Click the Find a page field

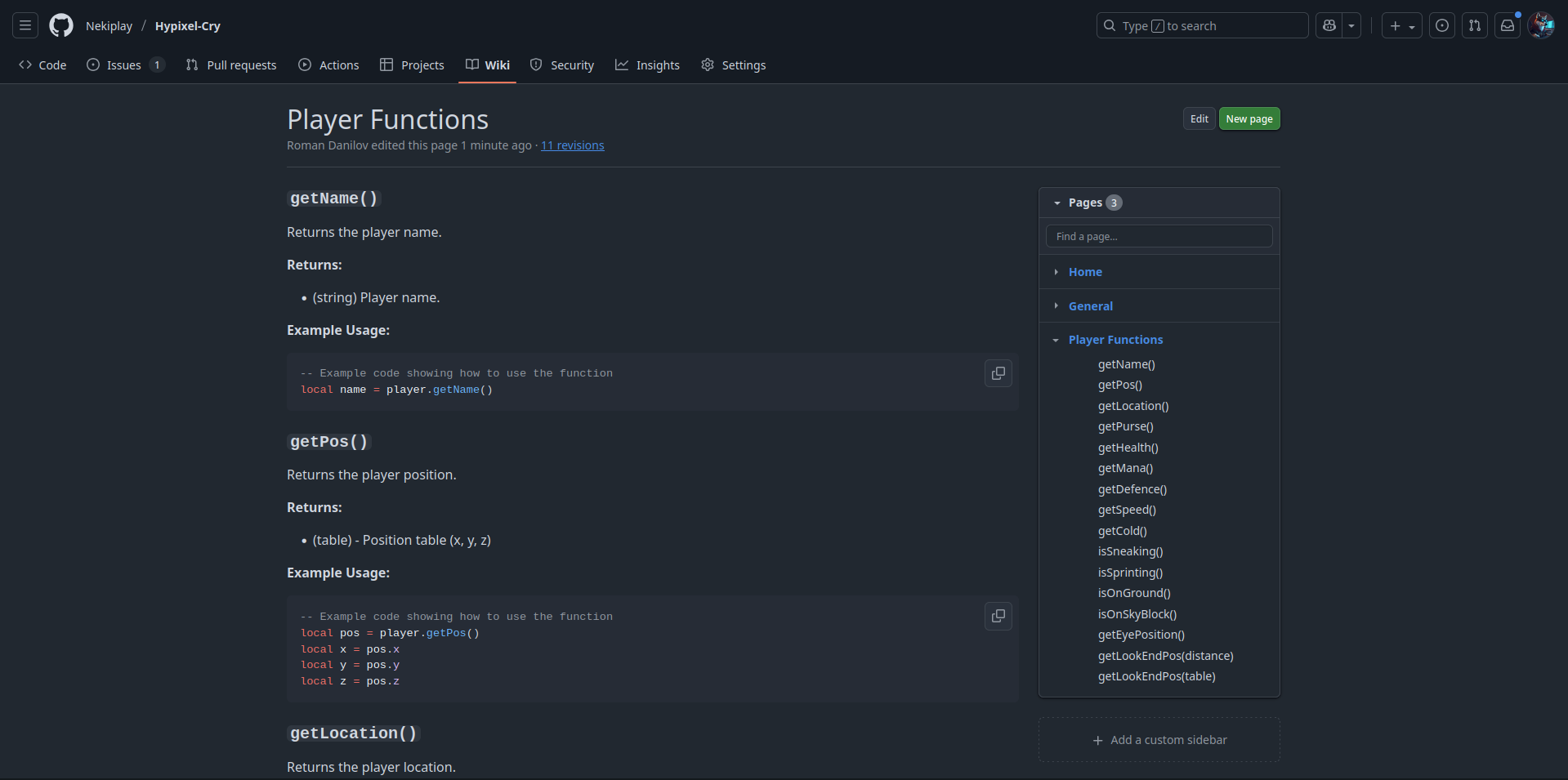click(x=1159, y=236)
